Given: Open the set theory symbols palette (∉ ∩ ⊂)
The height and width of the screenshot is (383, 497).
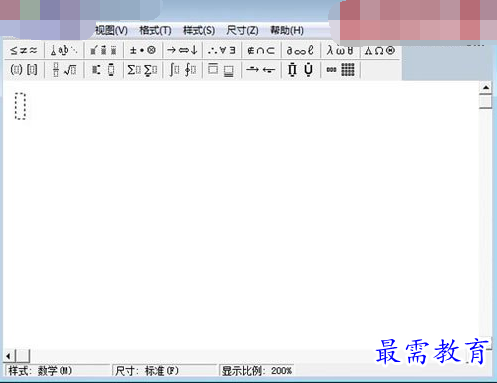Looking at the screenshot, I should click(261, 50).
